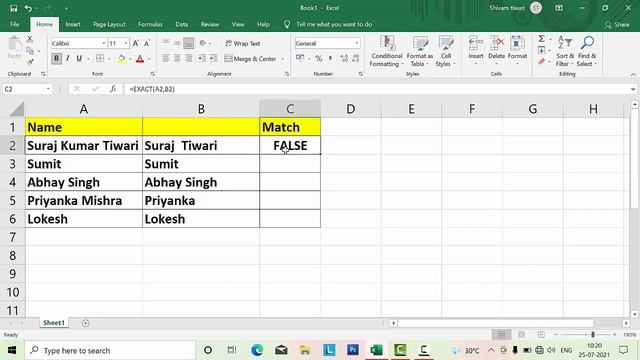Open Fill Color dropdown arrow

pyautogui.click(x=130, y=59)
